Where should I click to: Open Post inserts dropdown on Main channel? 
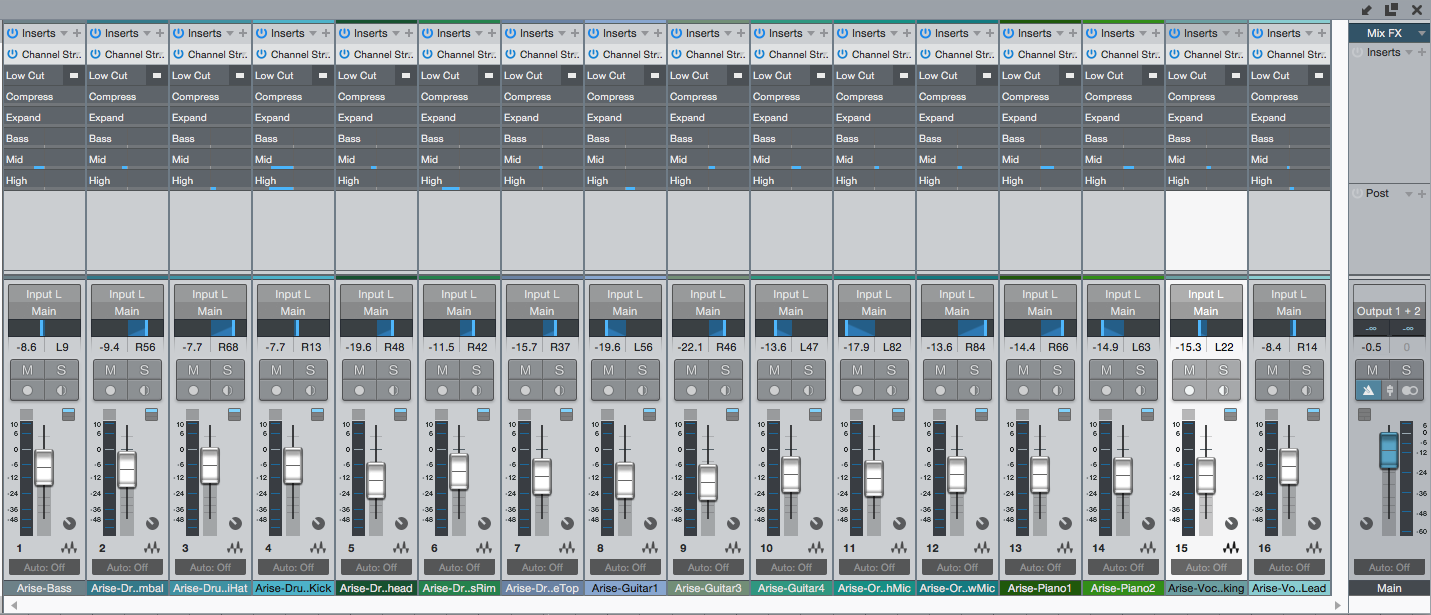1409,194
